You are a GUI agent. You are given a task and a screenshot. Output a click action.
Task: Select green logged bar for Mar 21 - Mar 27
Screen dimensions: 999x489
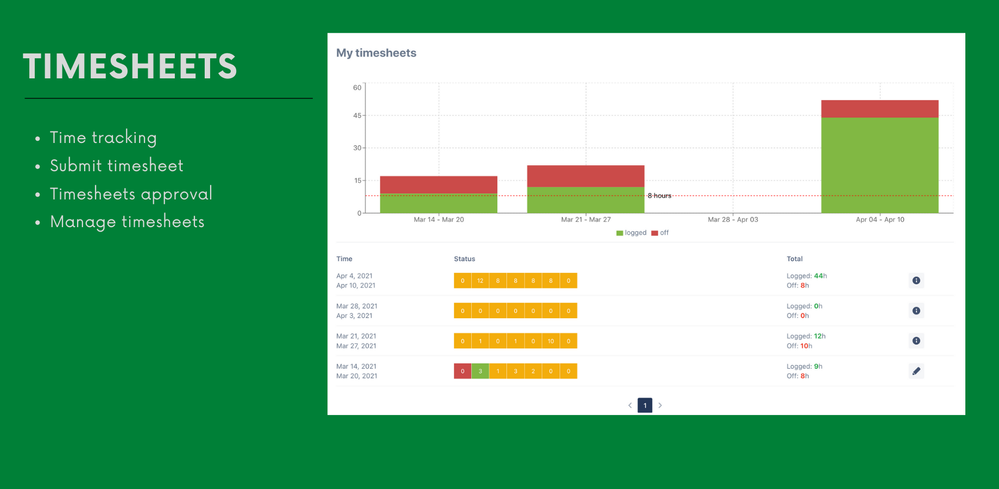coord(586,200)
